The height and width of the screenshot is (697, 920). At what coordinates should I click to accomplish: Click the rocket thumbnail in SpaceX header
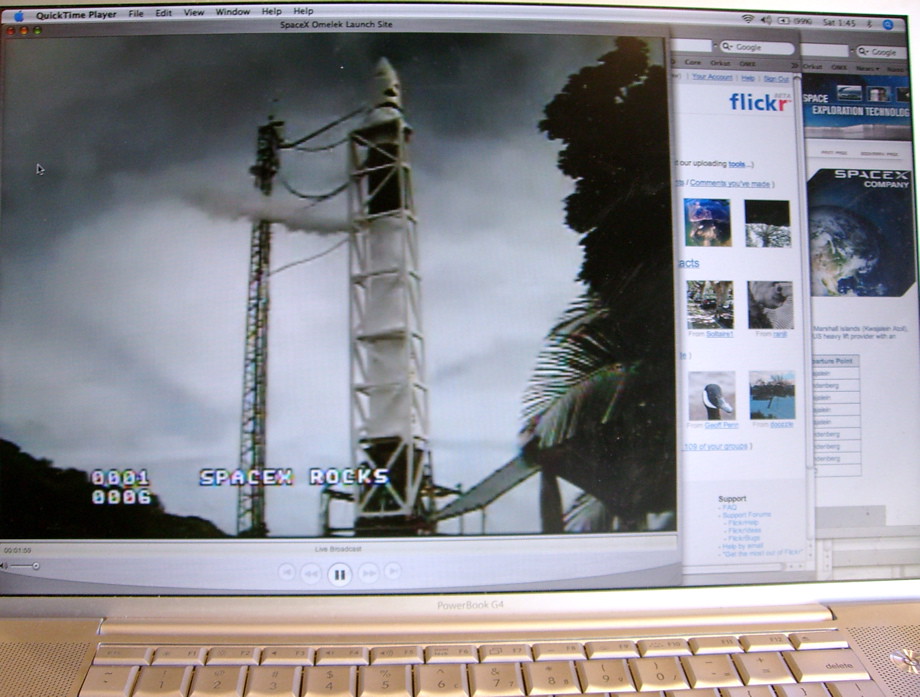(848, 93)
